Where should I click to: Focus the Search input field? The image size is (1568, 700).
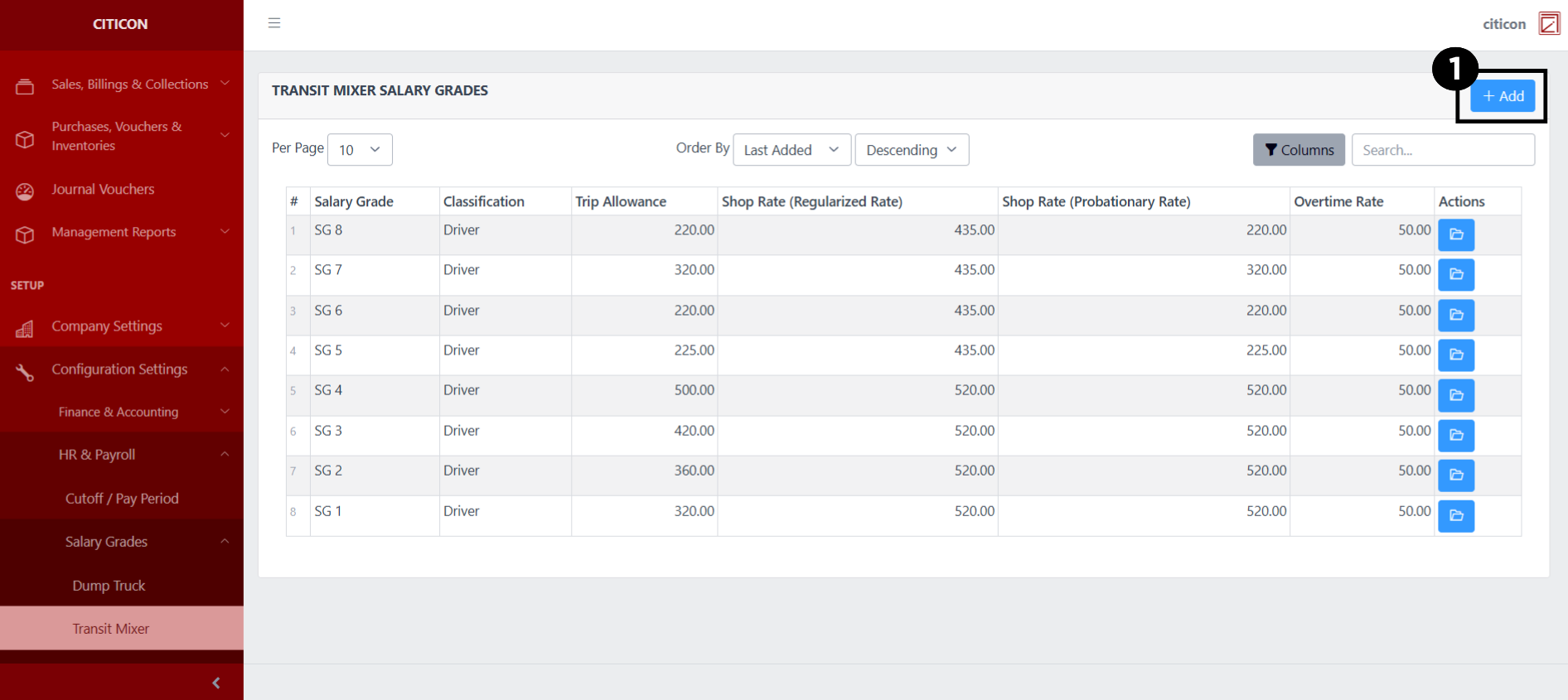click(x=1443, y=150)
